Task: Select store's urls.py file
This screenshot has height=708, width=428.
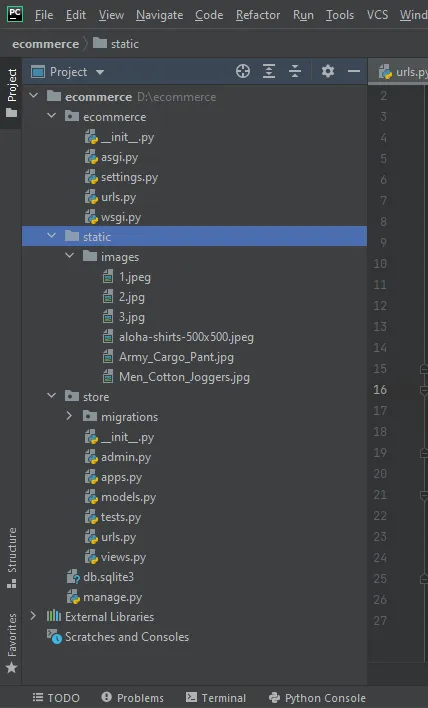Action: pyautogui.click(x=118, y=537)
